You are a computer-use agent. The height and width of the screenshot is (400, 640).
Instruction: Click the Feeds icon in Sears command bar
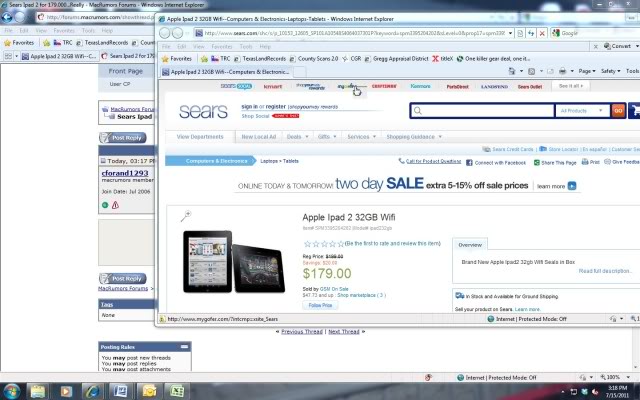point(531,71)
